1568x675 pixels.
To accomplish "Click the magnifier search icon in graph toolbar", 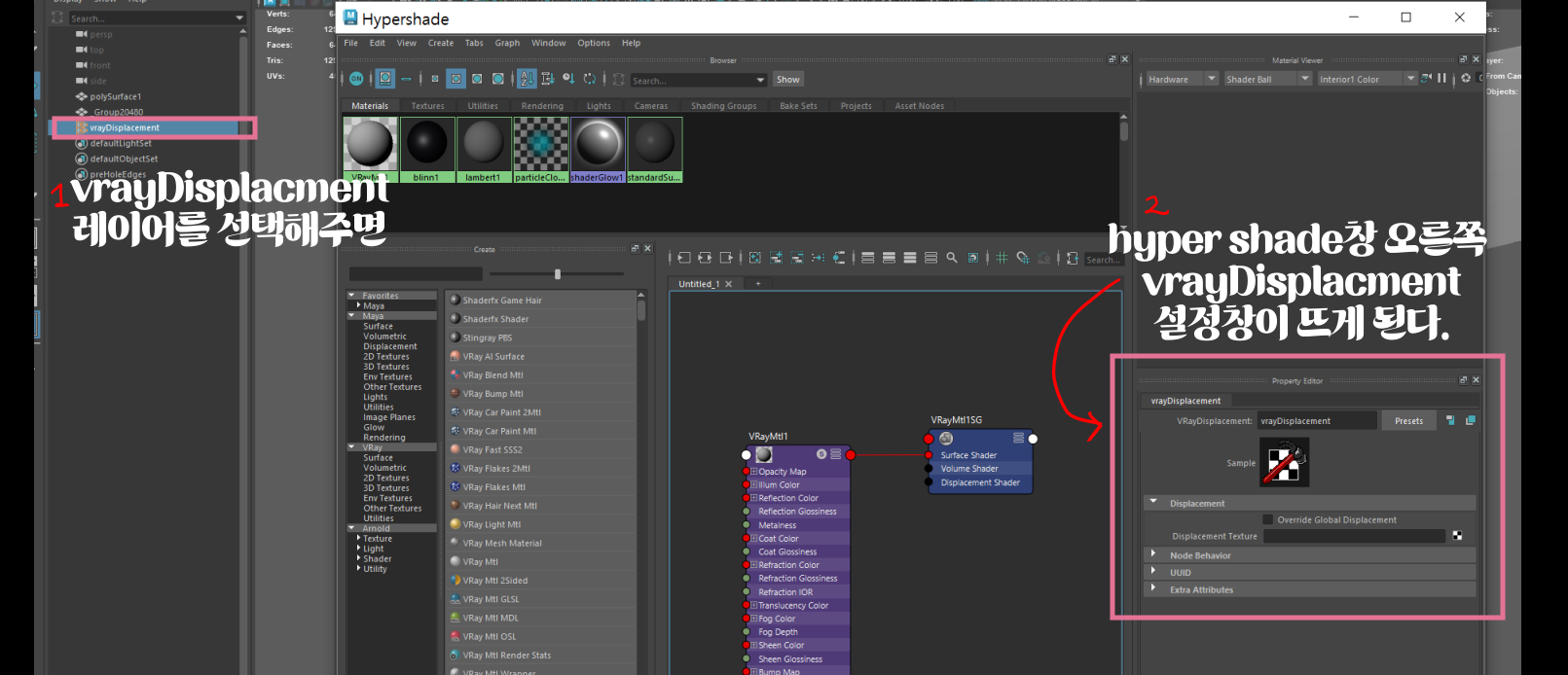I will (952, 258).
